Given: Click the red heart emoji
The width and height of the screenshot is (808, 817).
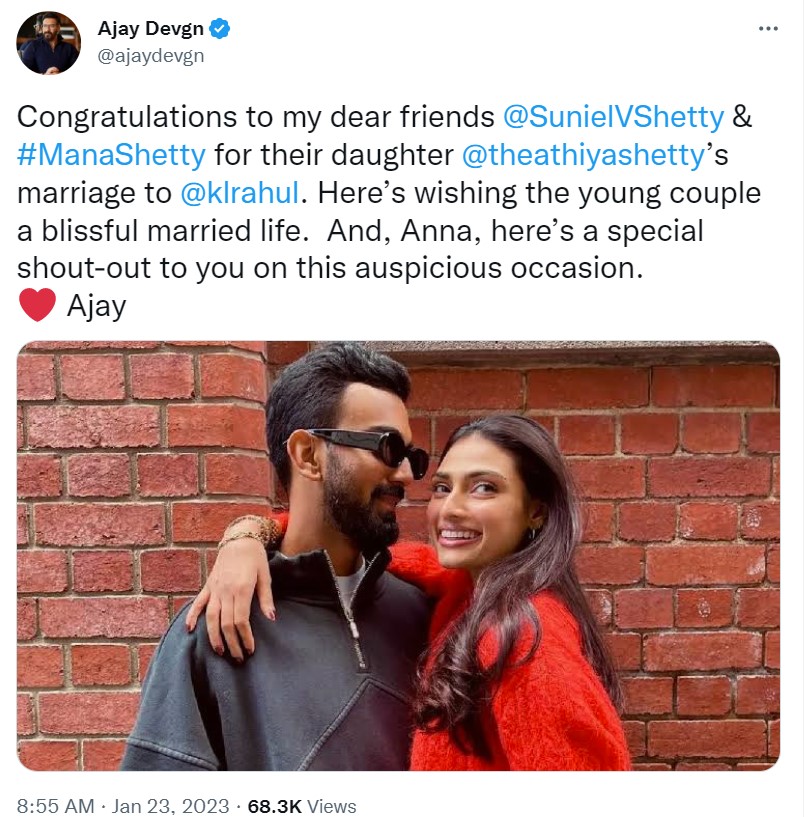Looking at the screenshot, I should (x=37, y=305).
